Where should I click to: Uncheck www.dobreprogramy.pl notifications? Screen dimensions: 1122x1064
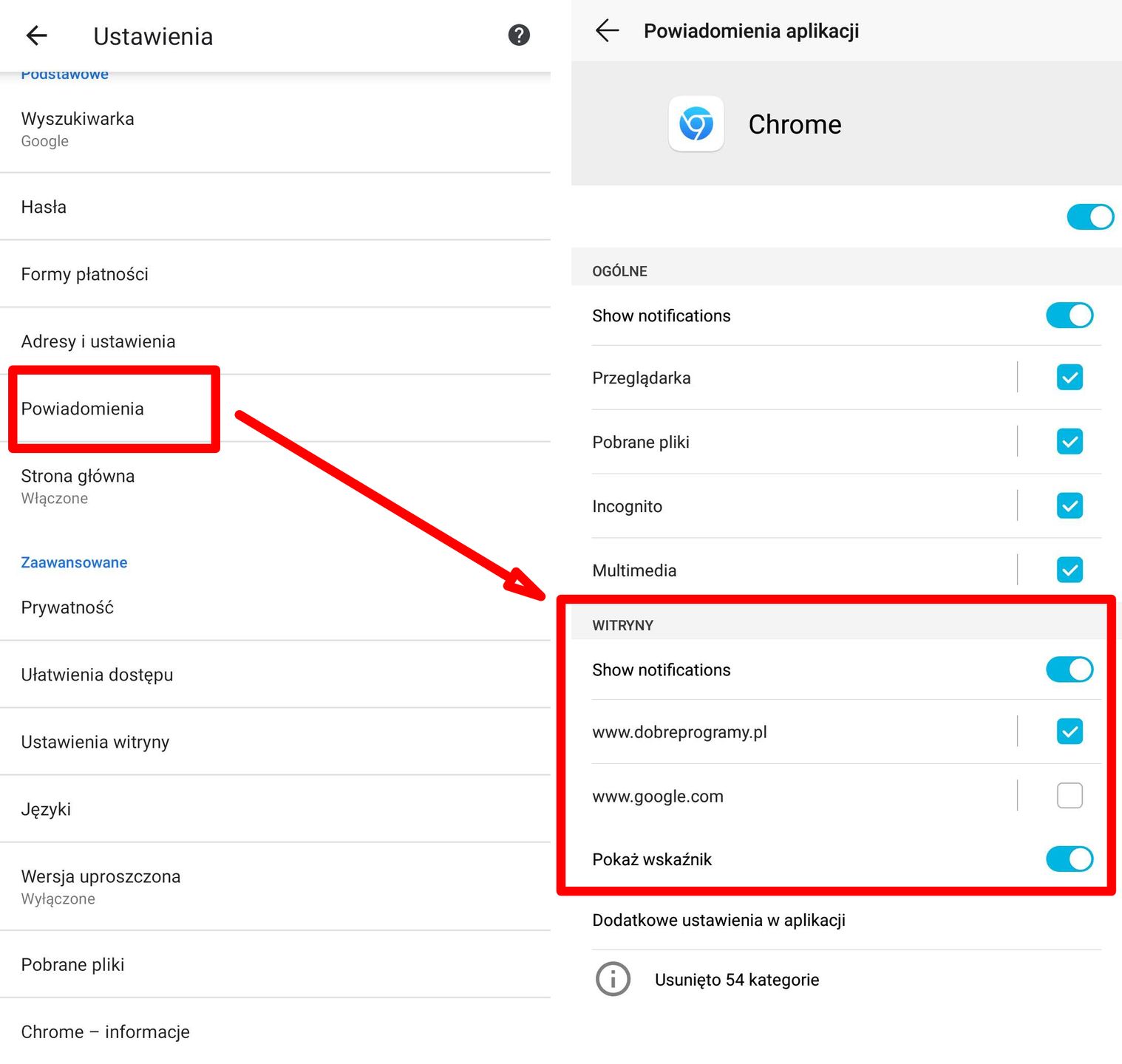(x=1070, y=732)
